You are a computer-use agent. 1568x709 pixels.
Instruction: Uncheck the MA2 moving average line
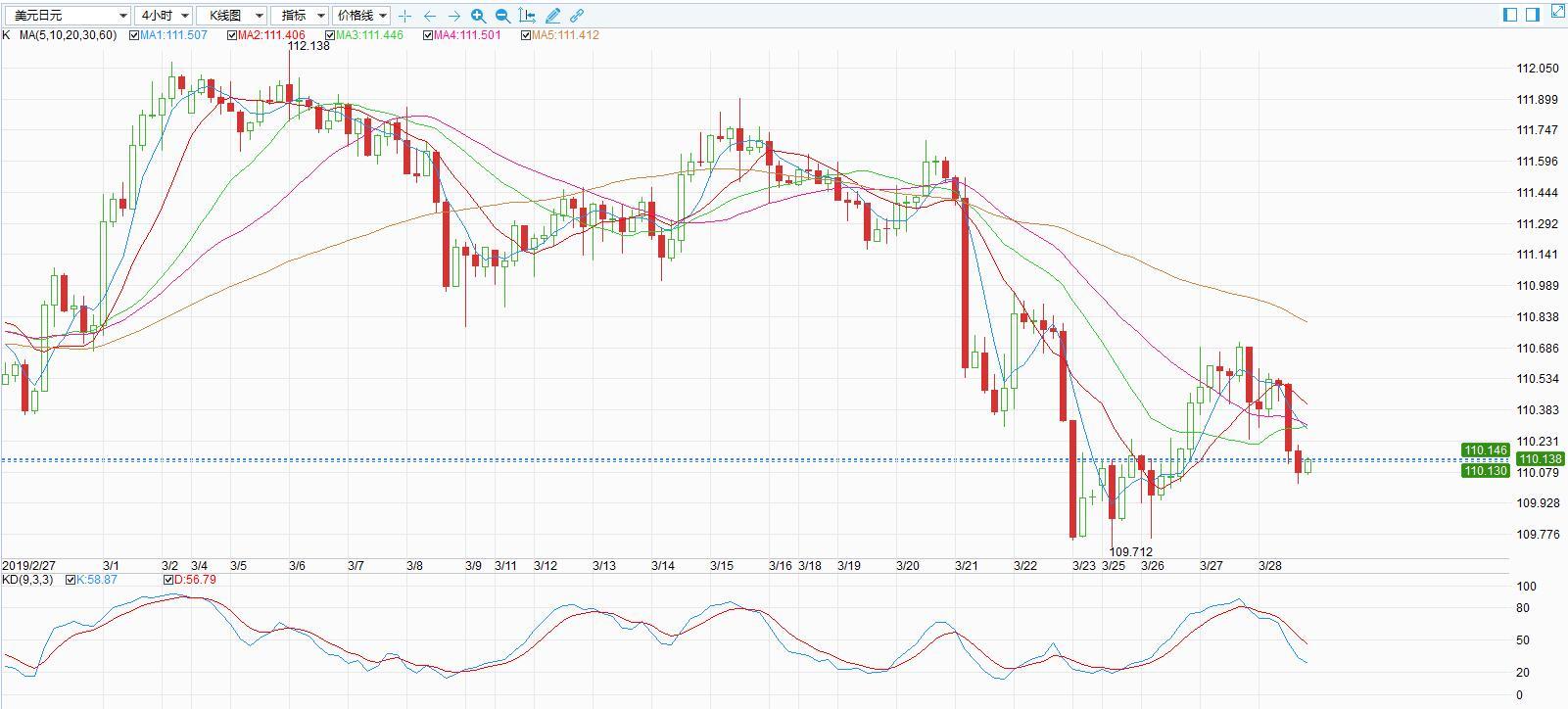232,35
